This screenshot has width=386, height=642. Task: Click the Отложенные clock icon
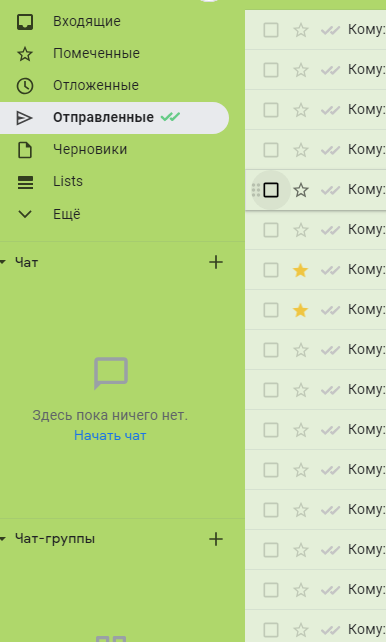[25, 86]
